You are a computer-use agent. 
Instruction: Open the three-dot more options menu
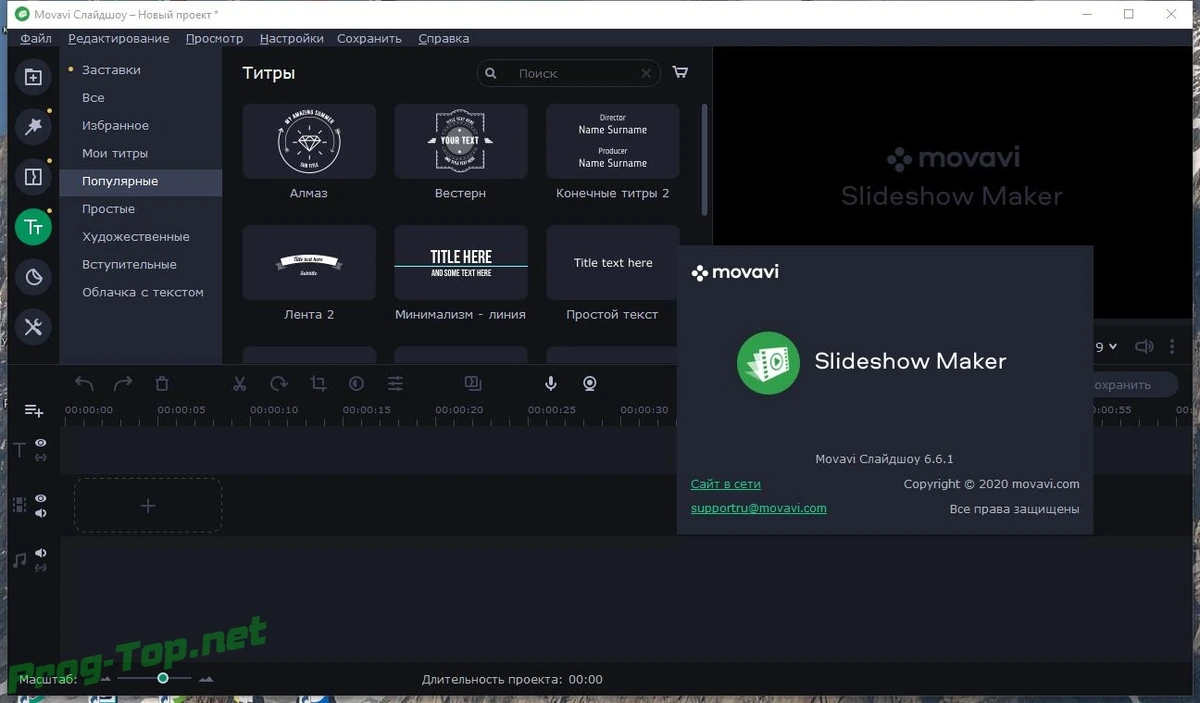pos(1173,347)
